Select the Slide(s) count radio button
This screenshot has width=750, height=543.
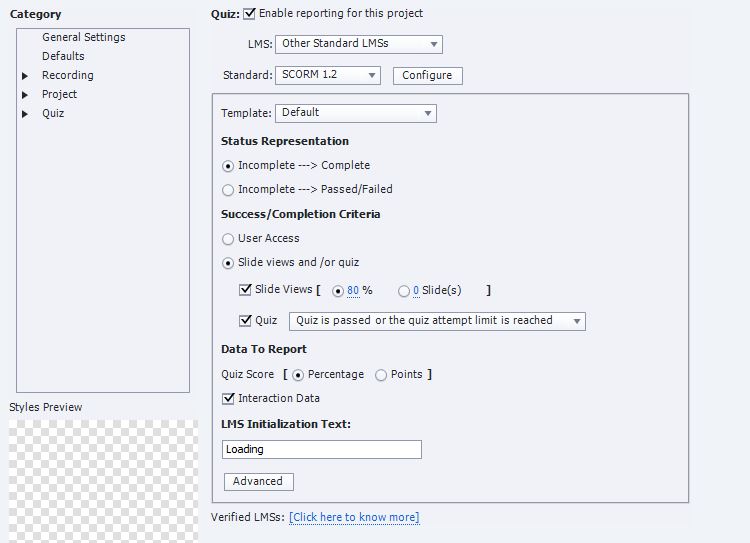(x=404, y=291)
